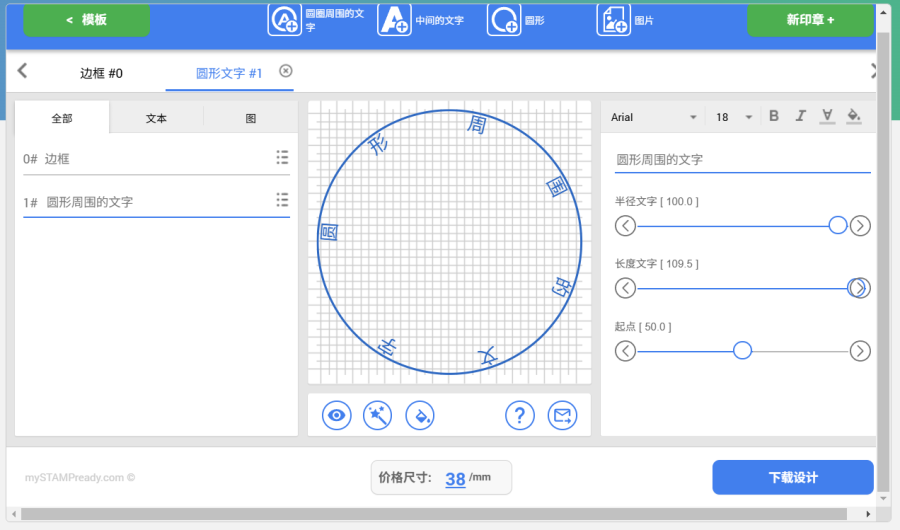Add picture element (图片)
This screenshot has width=900, height=530.
tap(626, 20)
